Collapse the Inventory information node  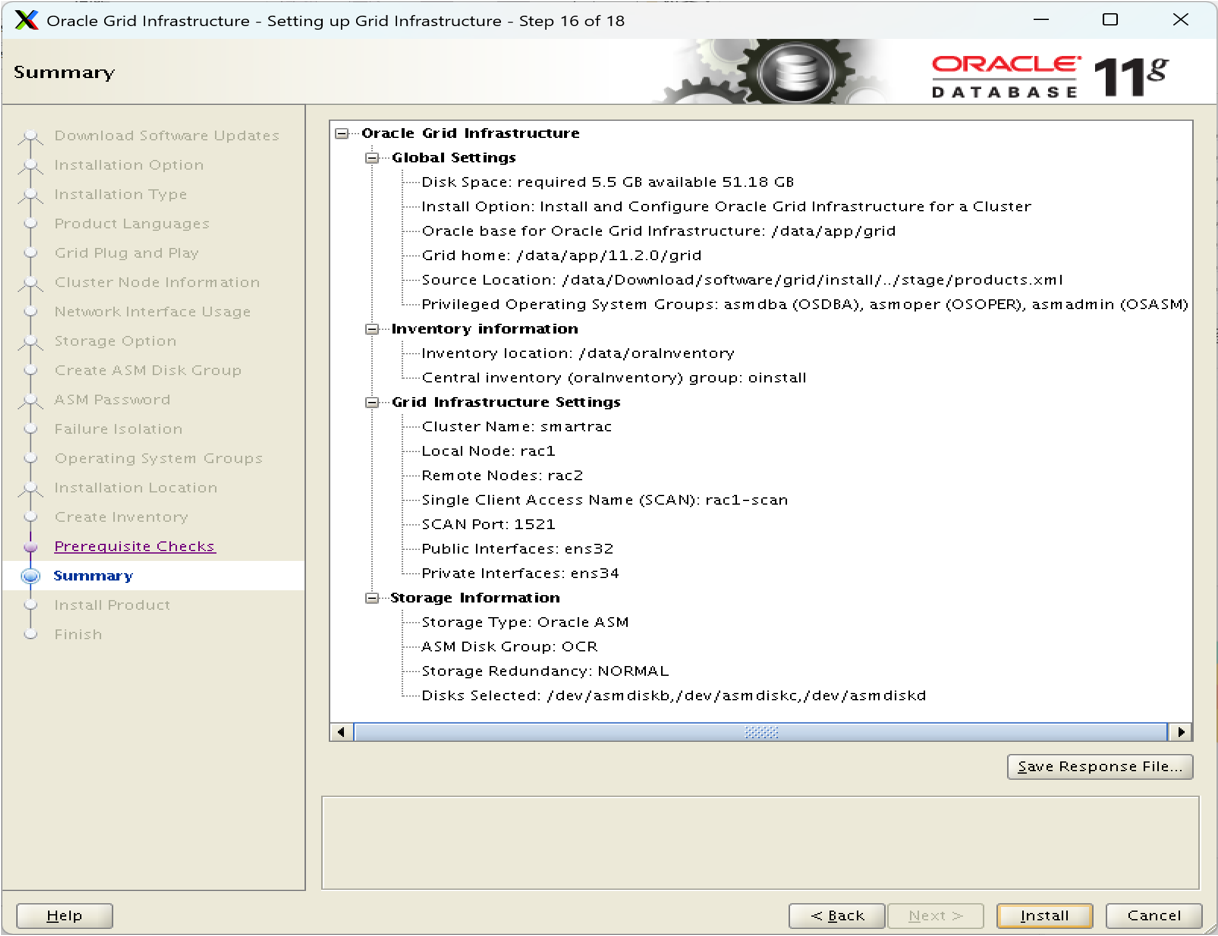pos(372,329)
